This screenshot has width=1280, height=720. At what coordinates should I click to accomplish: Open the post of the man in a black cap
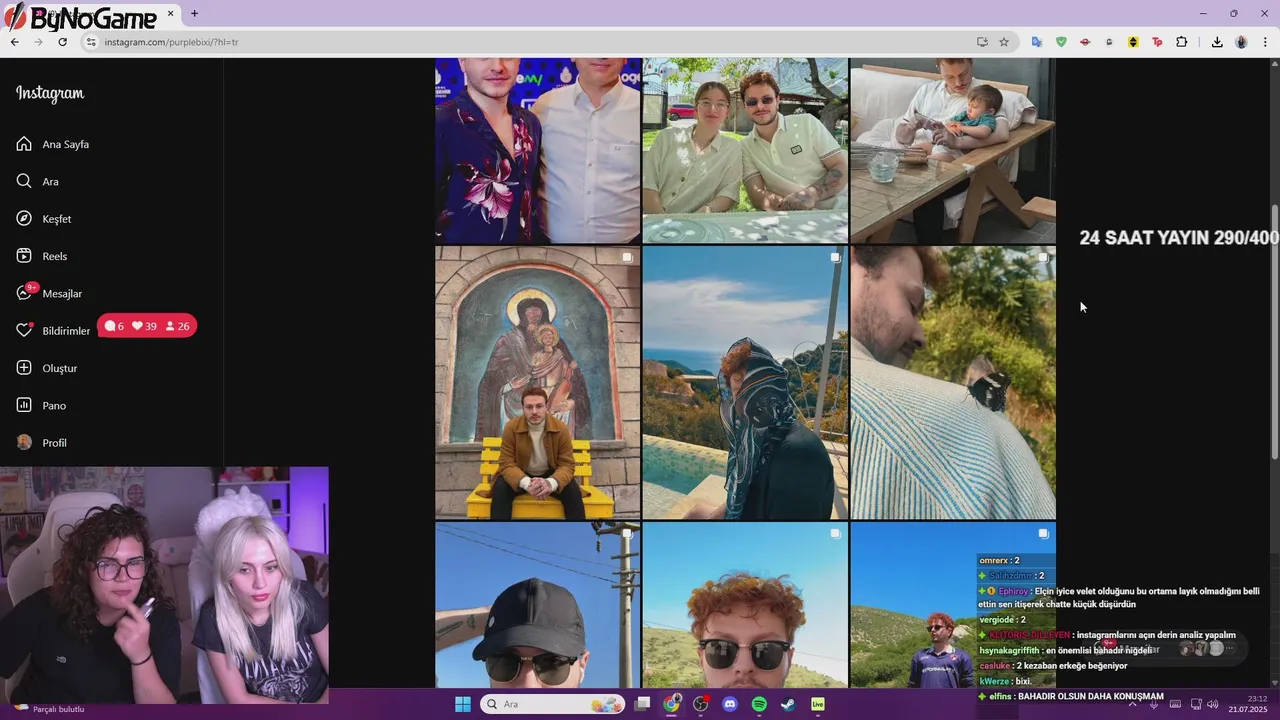(538, 605)
